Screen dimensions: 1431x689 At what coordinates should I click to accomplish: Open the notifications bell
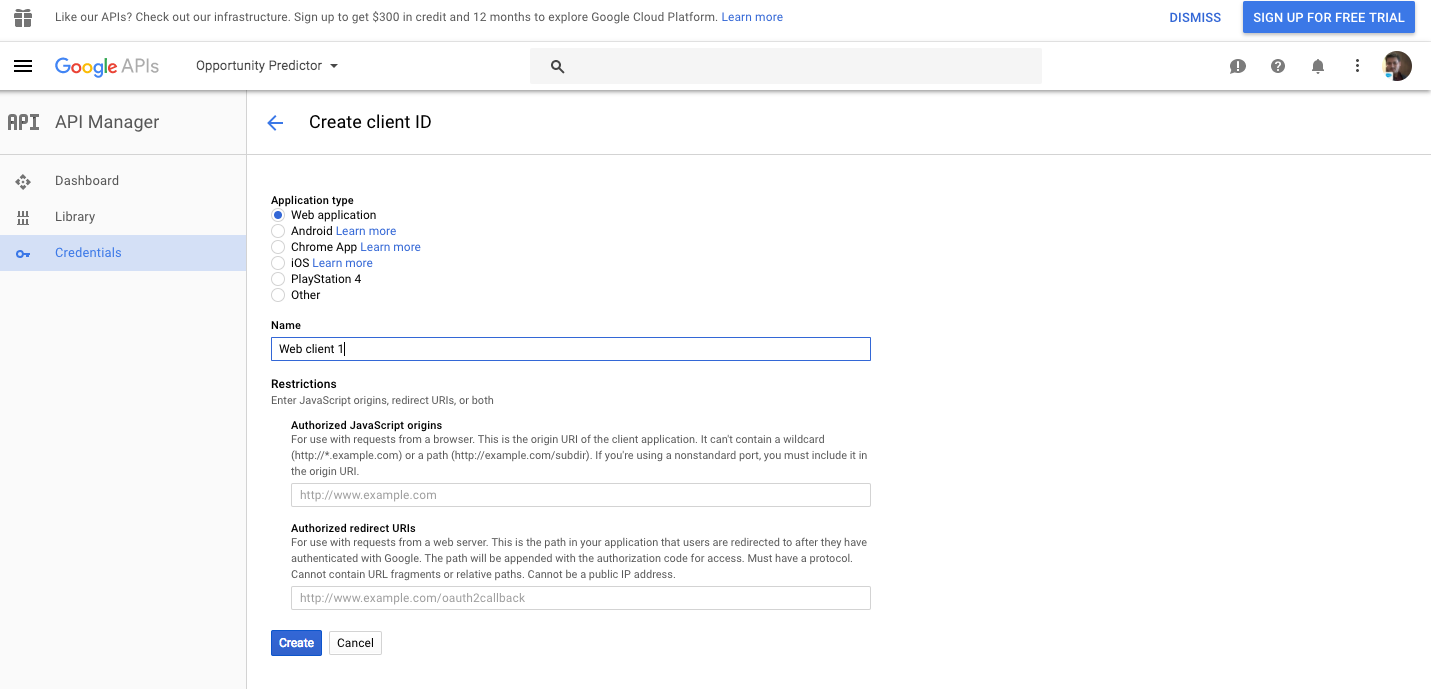[x=1318, y=66]
